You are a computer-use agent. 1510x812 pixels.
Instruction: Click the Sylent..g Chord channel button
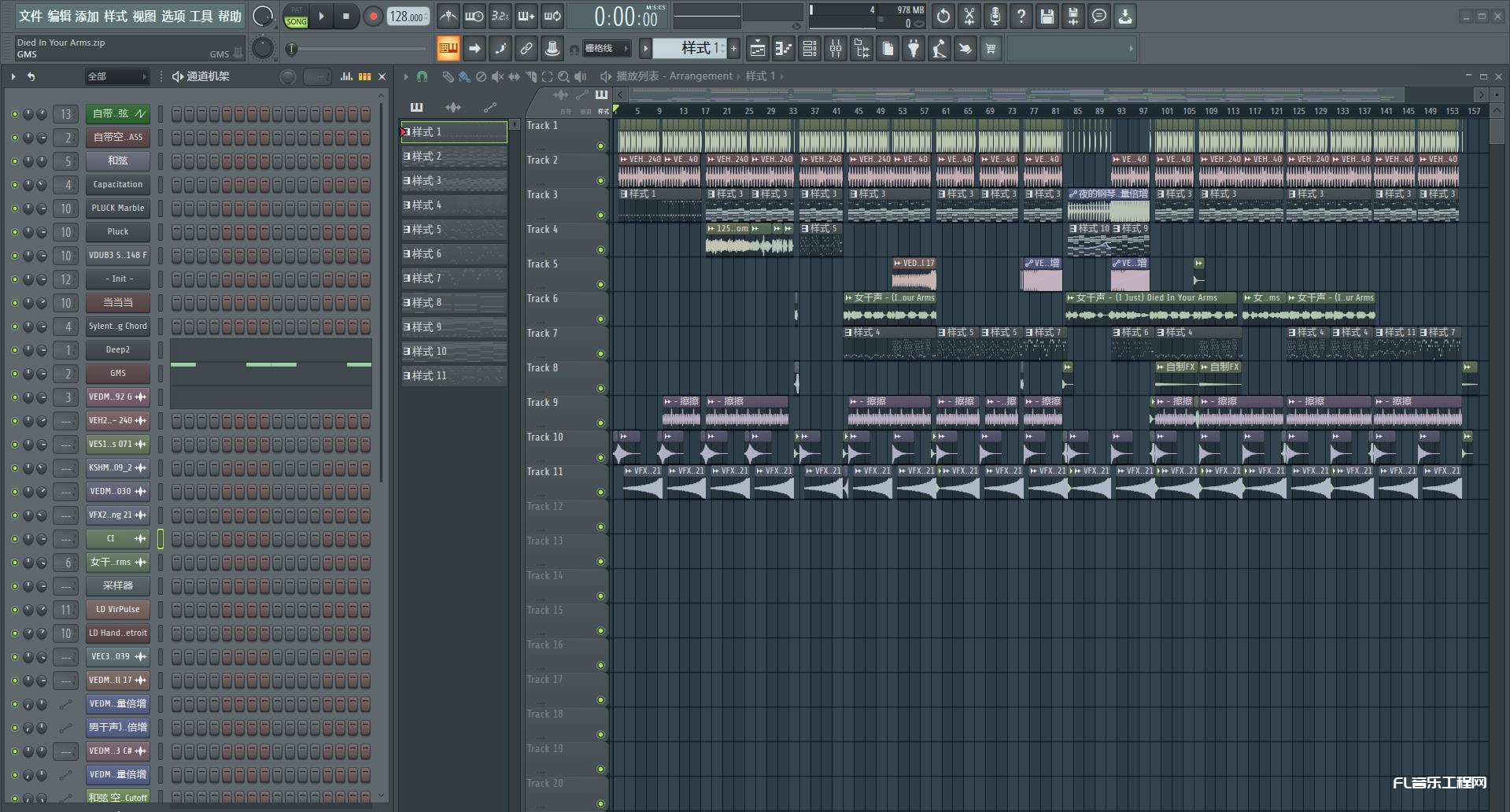[118, 327]
